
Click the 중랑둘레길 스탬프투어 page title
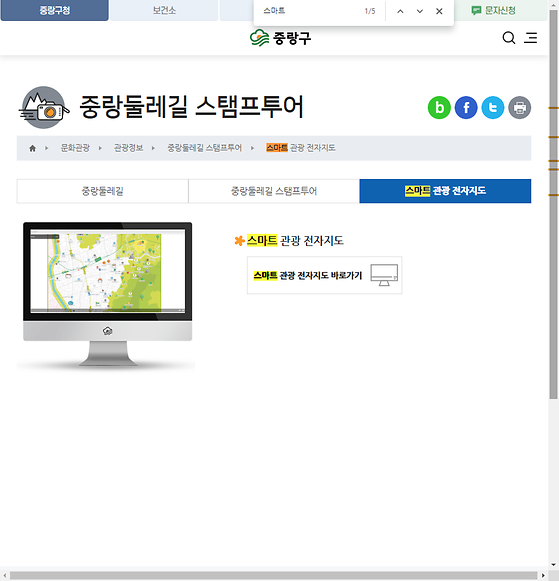click(192, 107)
